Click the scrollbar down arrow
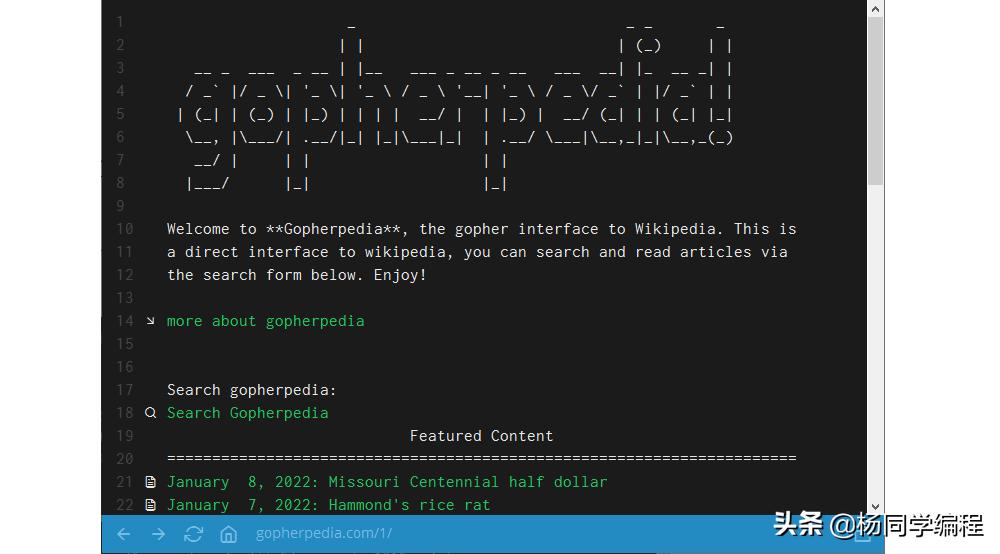 [x=875, y=507]
